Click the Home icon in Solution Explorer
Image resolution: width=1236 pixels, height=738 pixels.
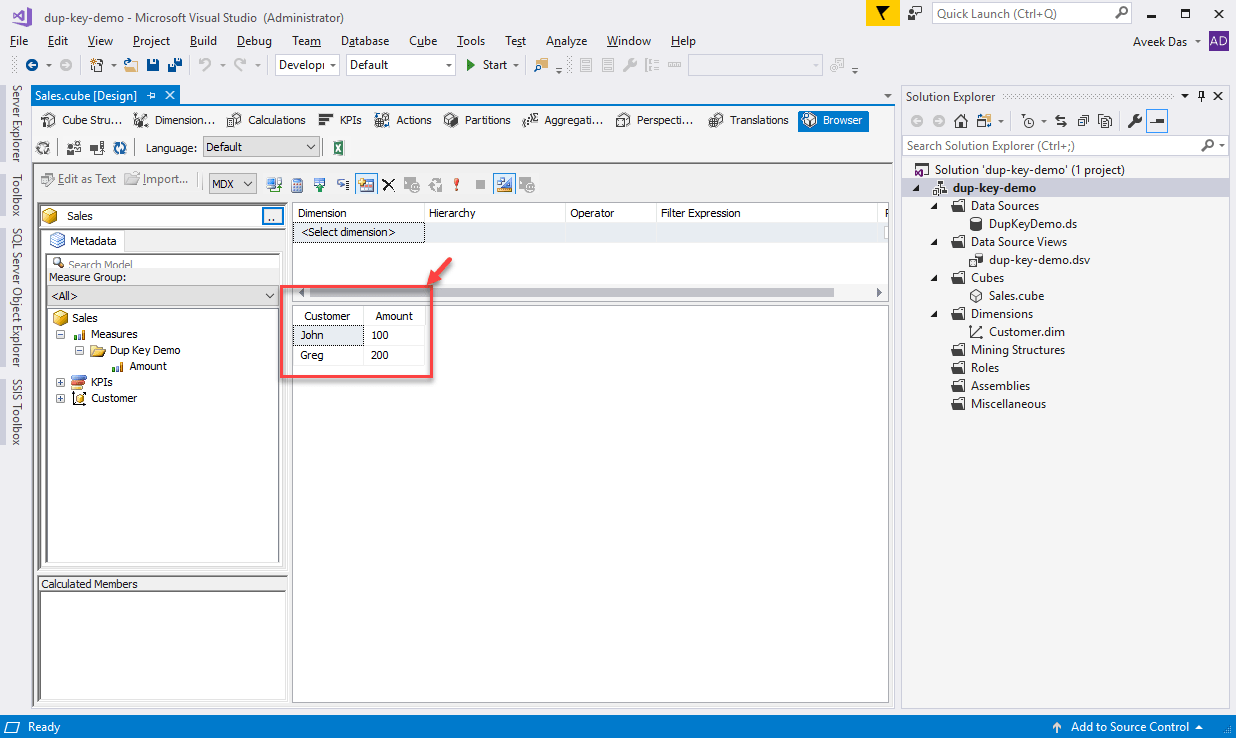coord(960,121)
